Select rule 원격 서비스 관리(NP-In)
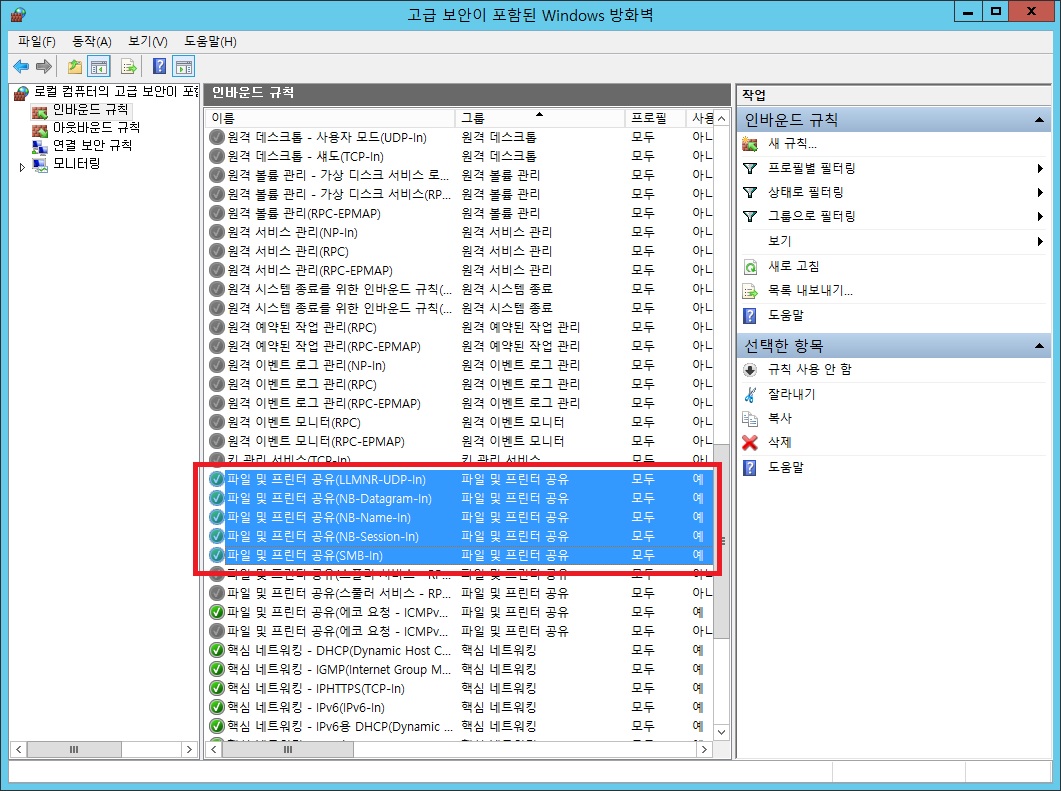The height and width of the screenshot is (791, 1061). [x=460, y=231]
